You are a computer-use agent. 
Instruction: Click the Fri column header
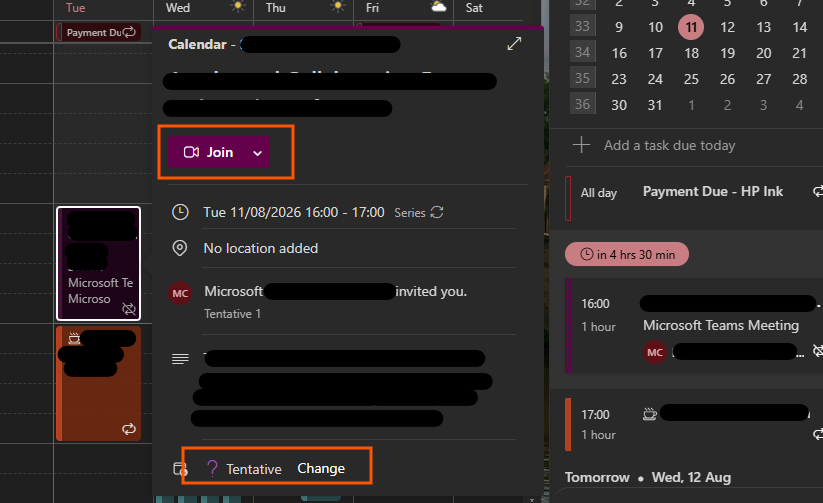pos(372,8)
